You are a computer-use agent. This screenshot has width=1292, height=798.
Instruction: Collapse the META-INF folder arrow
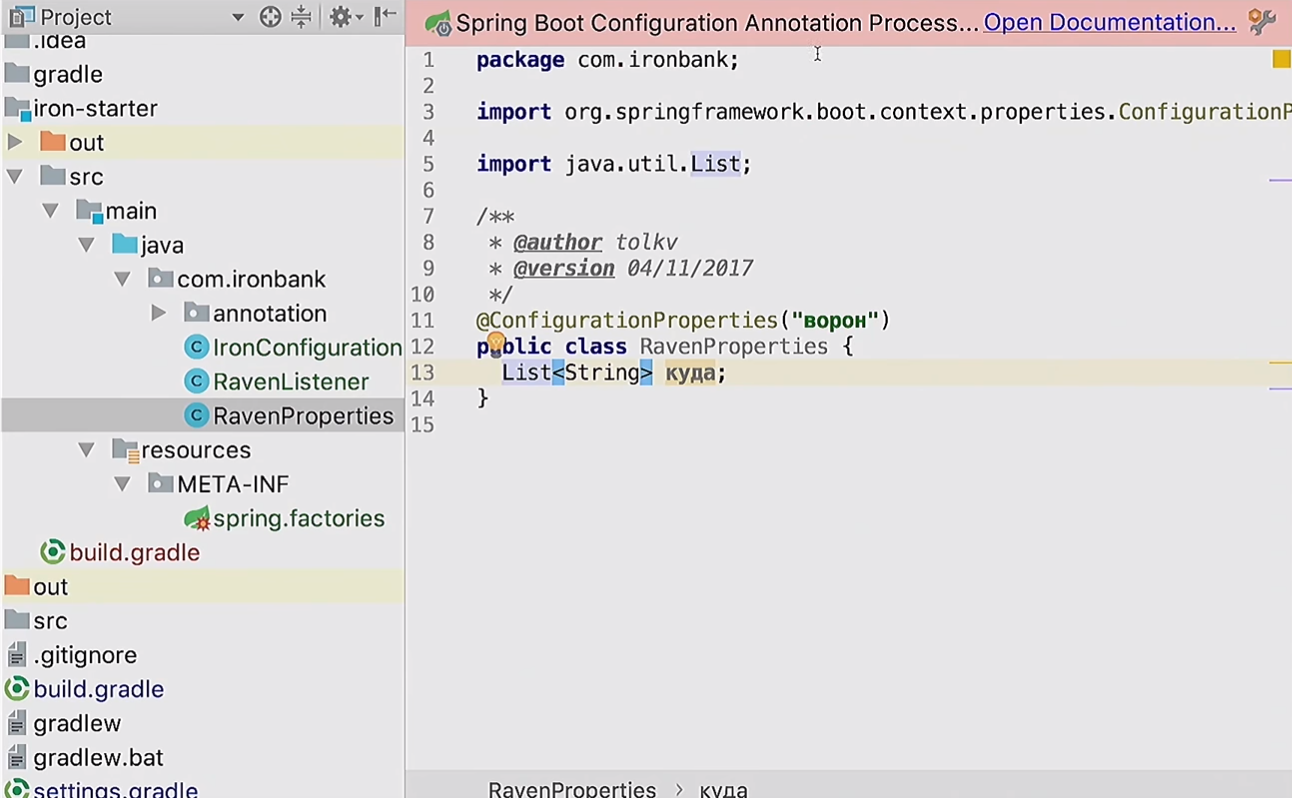tap(122, 484)
